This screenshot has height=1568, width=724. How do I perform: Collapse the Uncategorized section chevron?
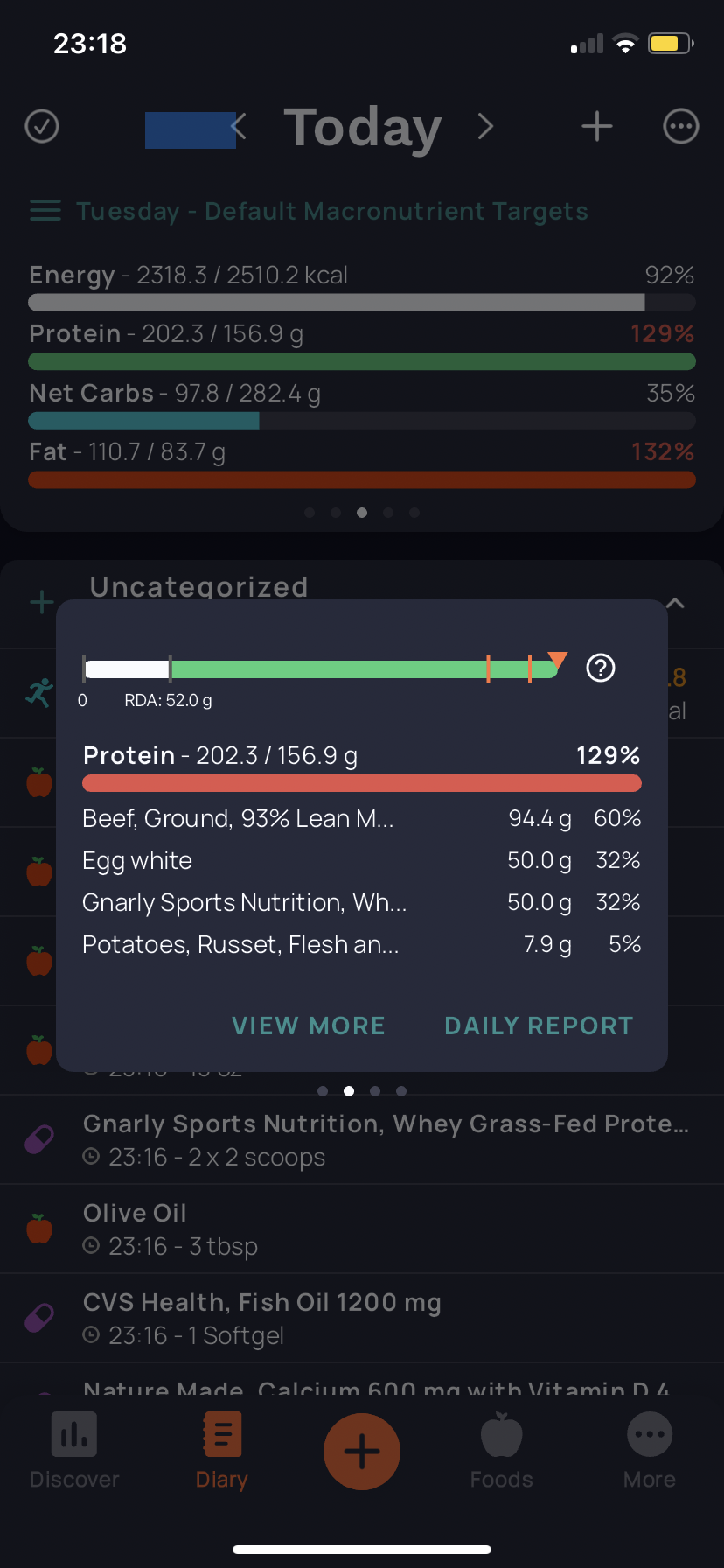[x=675, y=603]
